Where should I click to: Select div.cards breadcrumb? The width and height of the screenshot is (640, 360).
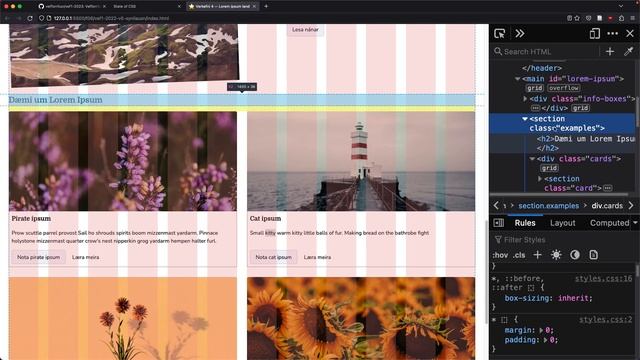coord(607,206)
